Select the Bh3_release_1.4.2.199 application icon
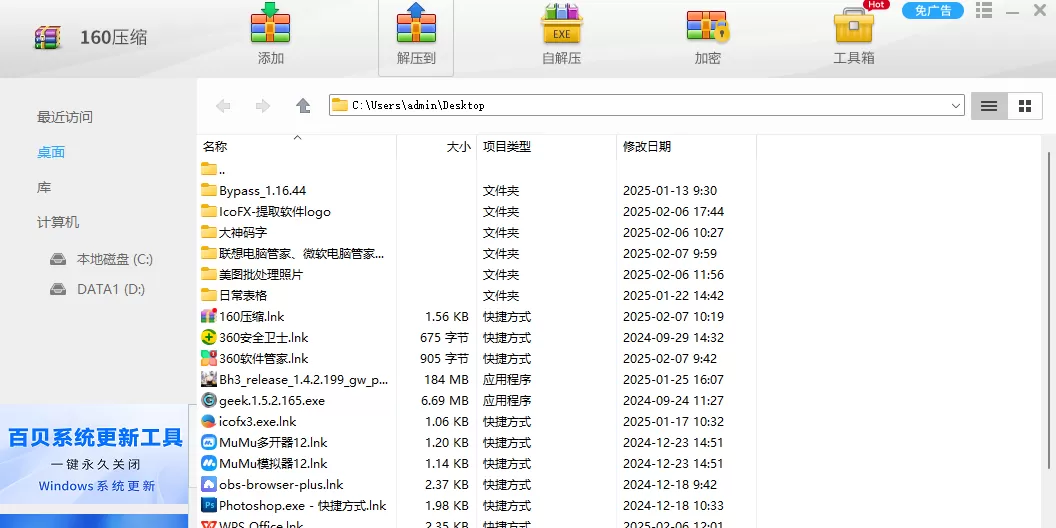1056x528 pixels. pos(209,379)
